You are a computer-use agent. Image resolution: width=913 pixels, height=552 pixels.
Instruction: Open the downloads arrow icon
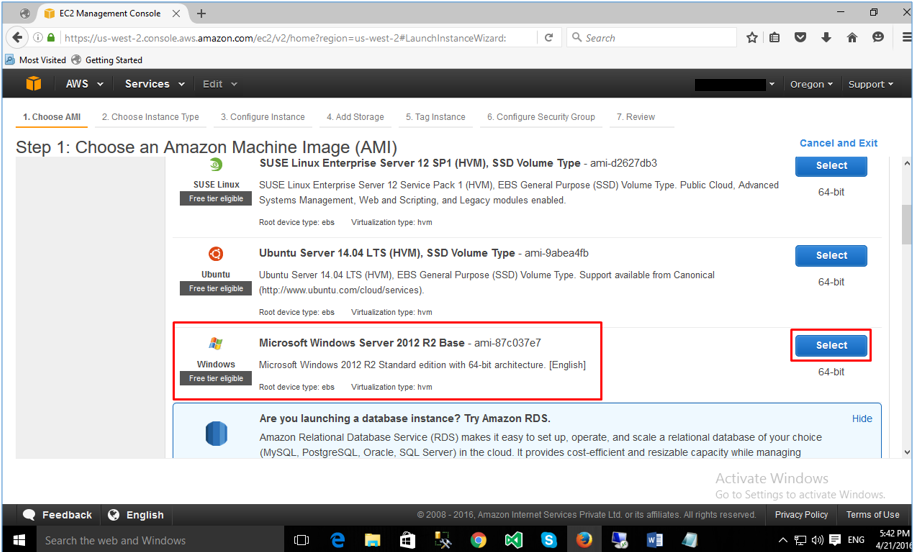(826, 38)
